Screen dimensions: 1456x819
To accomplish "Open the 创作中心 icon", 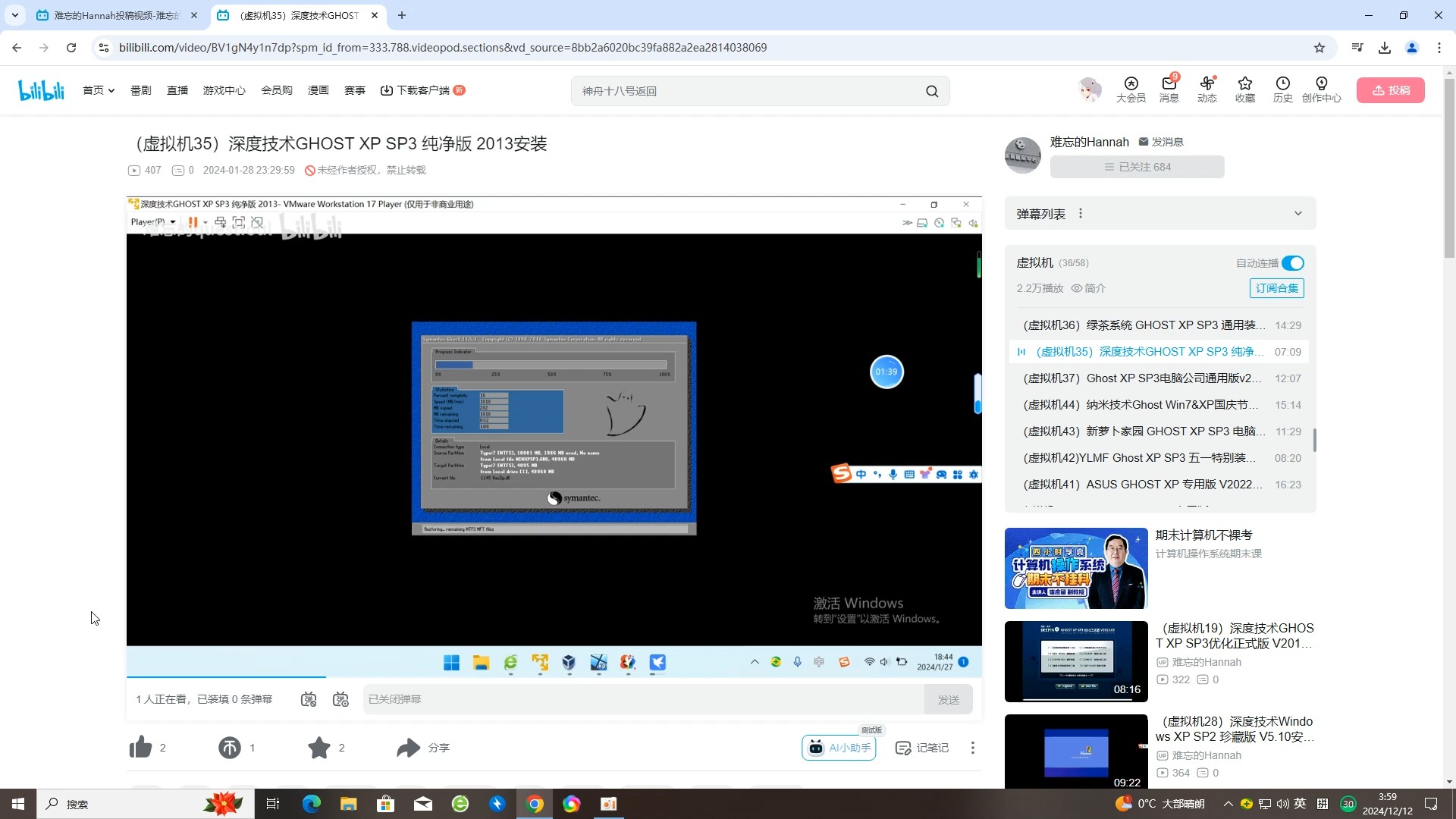I will 1321,89.
